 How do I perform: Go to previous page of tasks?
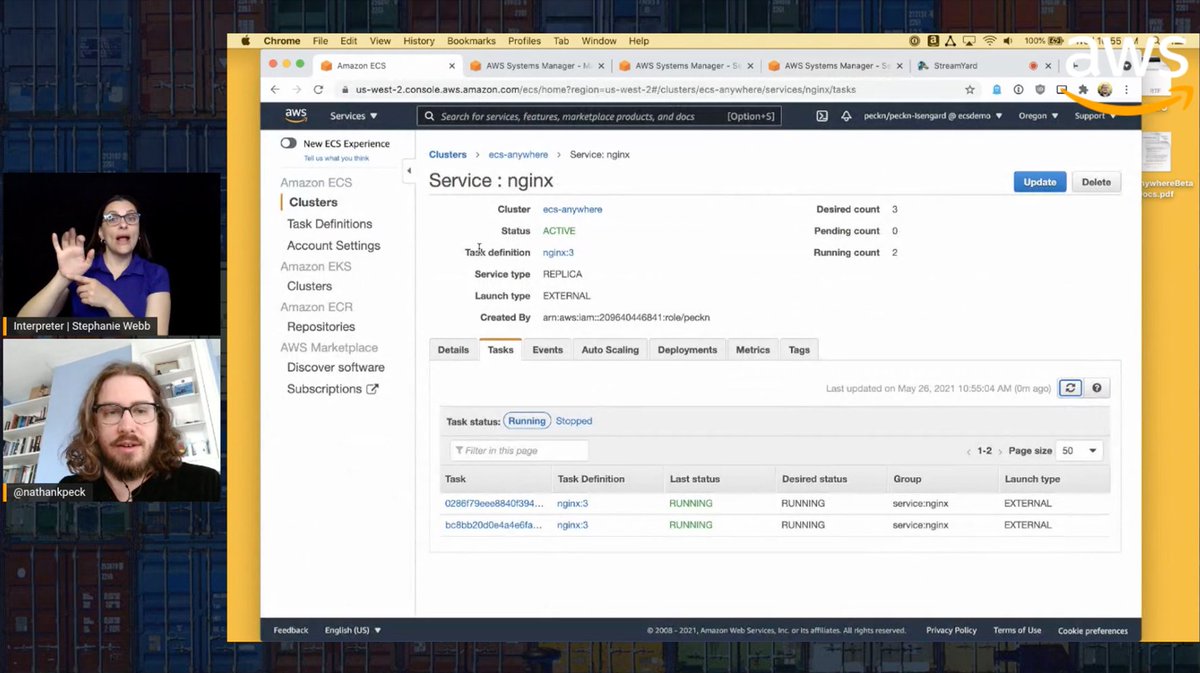[968, 452]
